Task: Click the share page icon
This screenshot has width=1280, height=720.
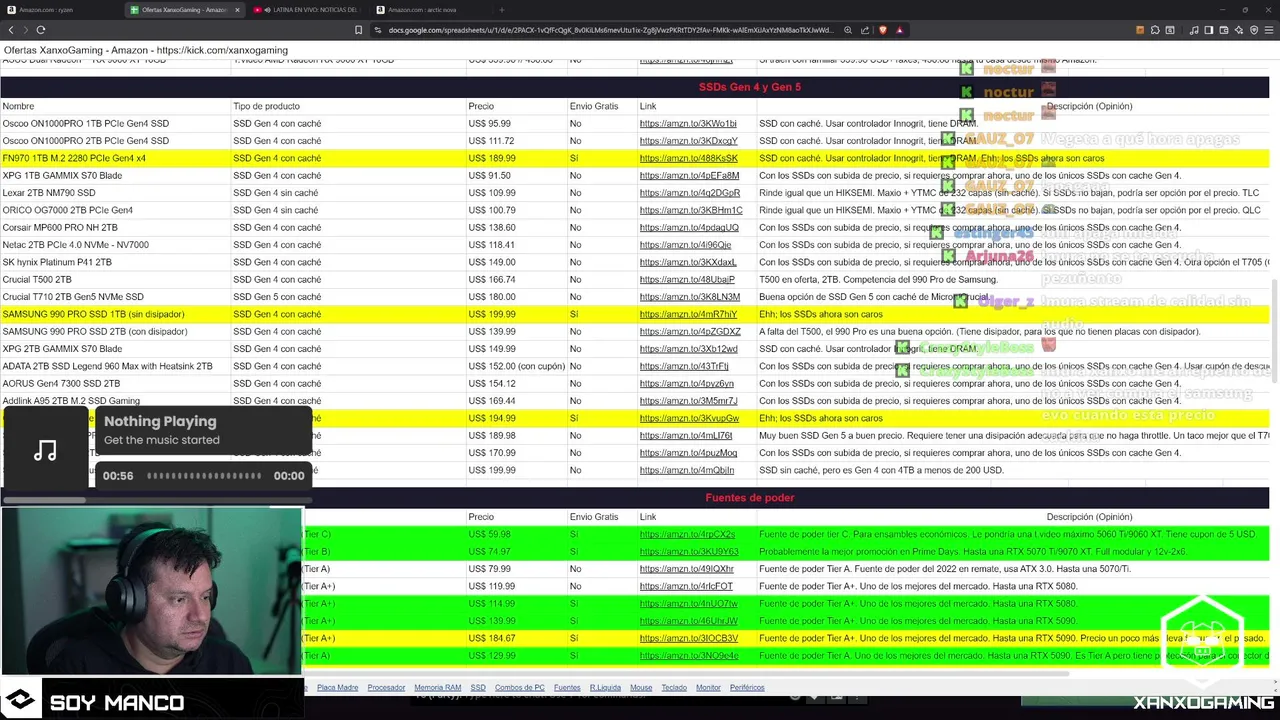Action: click(x=867, y=30)
